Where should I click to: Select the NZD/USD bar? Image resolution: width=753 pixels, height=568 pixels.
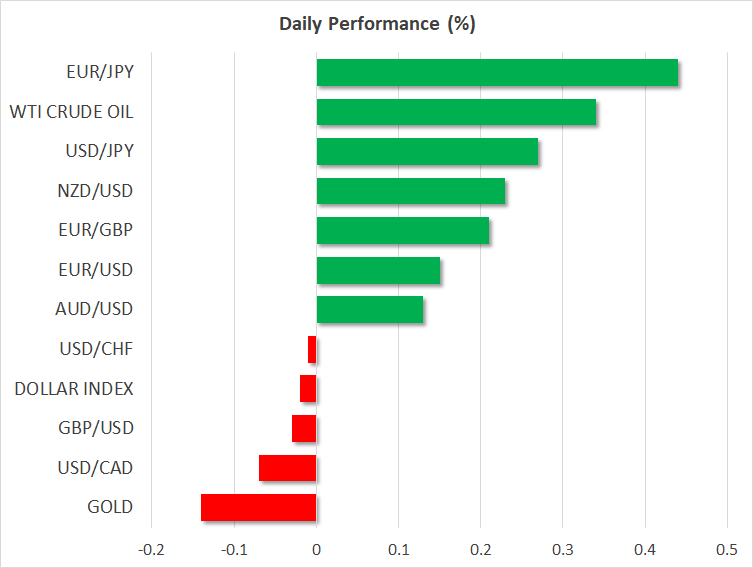(411, 191)
